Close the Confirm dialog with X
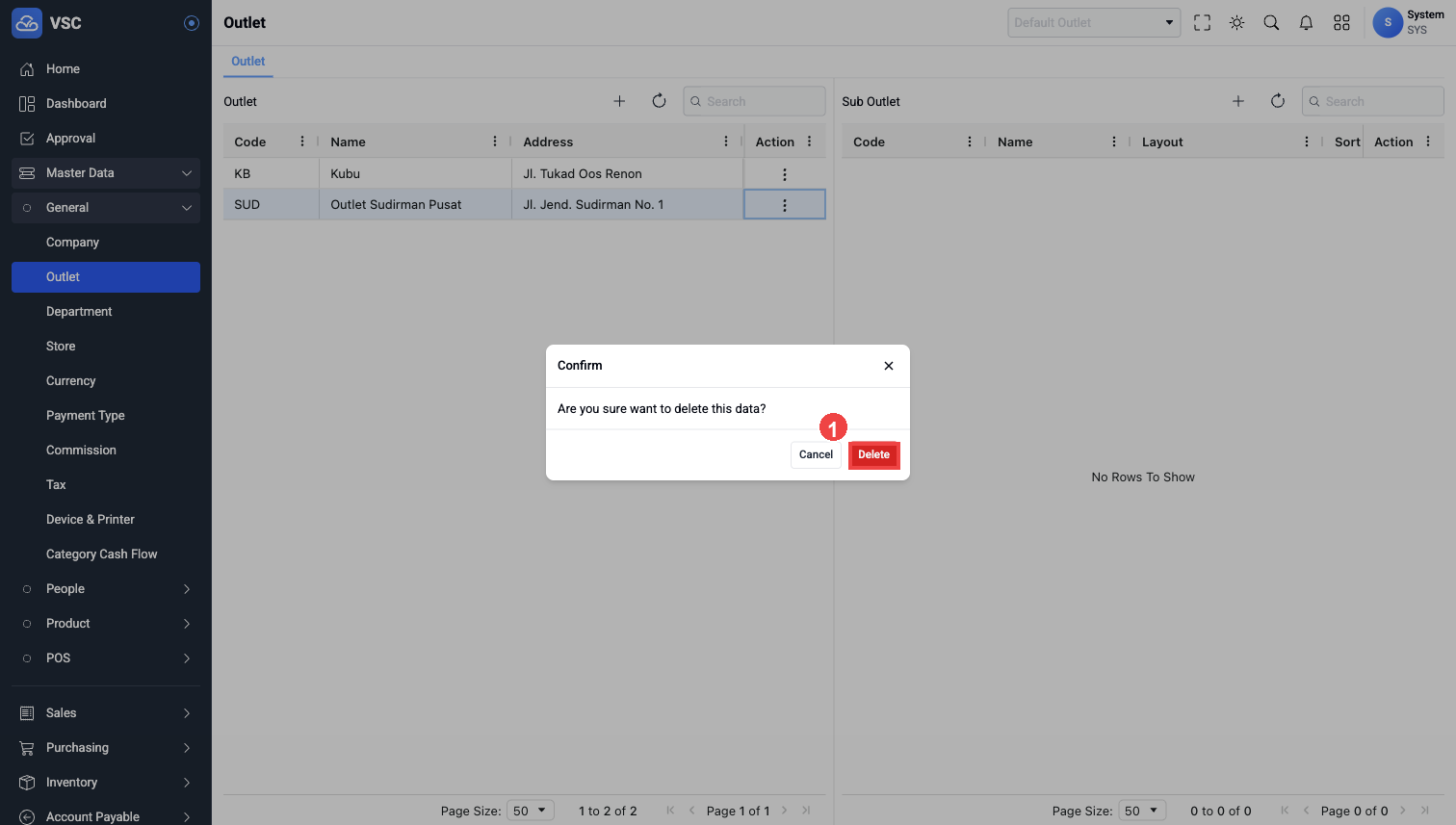The image size is (1456, 825). click(889, 366)
